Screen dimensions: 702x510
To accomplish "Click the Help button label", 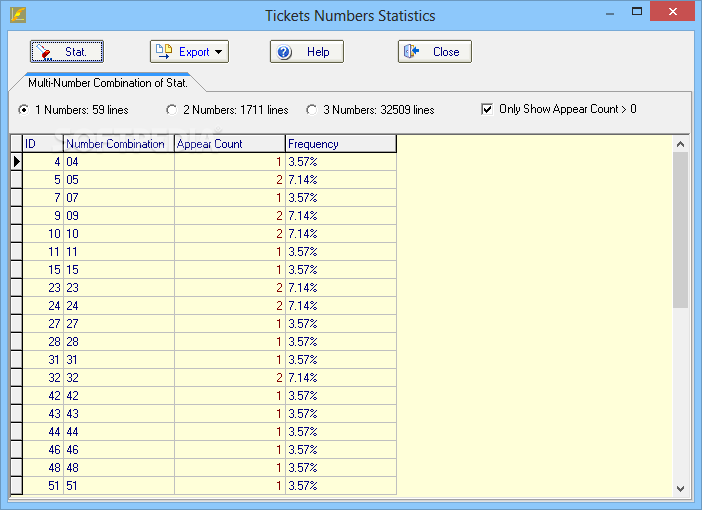I will 318,52.
